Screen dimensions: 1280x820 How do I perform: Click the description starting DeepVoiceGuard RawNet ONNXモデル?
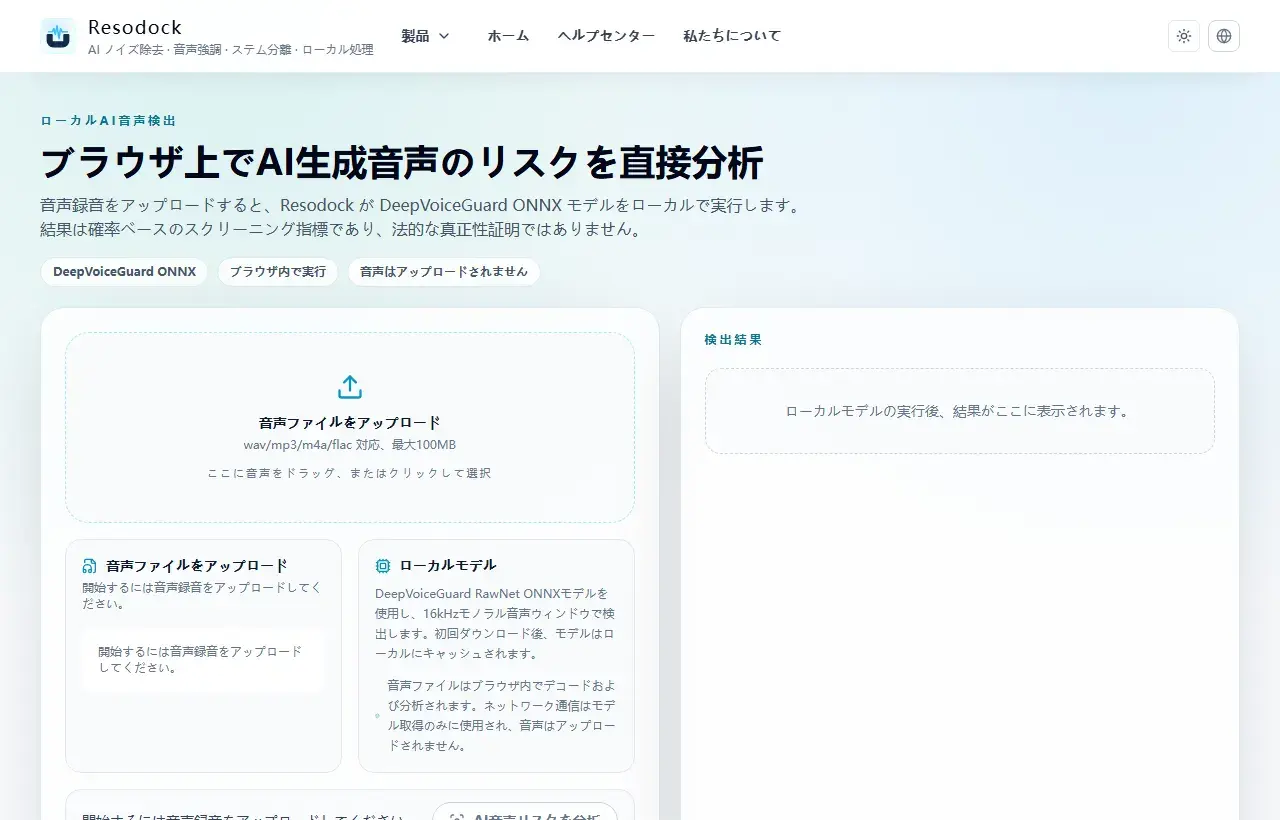coord(496,624)
